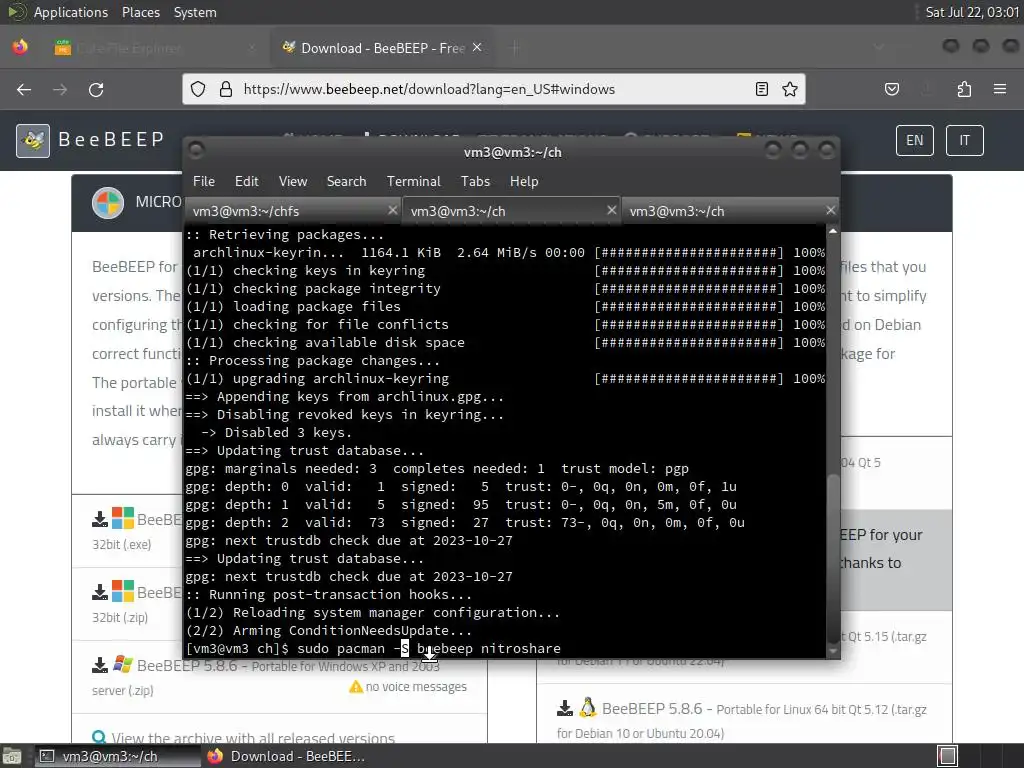Click the terminal window menu button
Image resolution: width=1024 pixels, height=768 pixels.
(196, 151)
